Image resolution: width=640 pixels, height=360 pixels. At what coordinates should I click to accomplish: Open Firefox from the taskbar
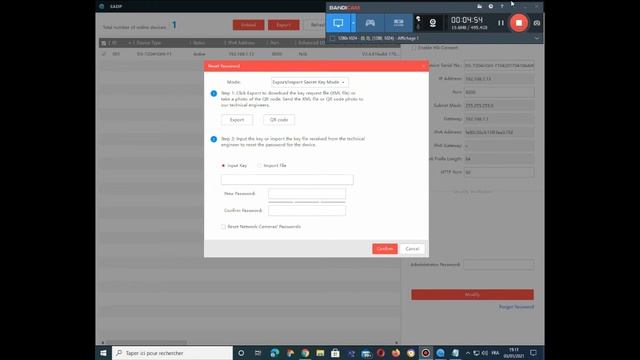[396, 353]
